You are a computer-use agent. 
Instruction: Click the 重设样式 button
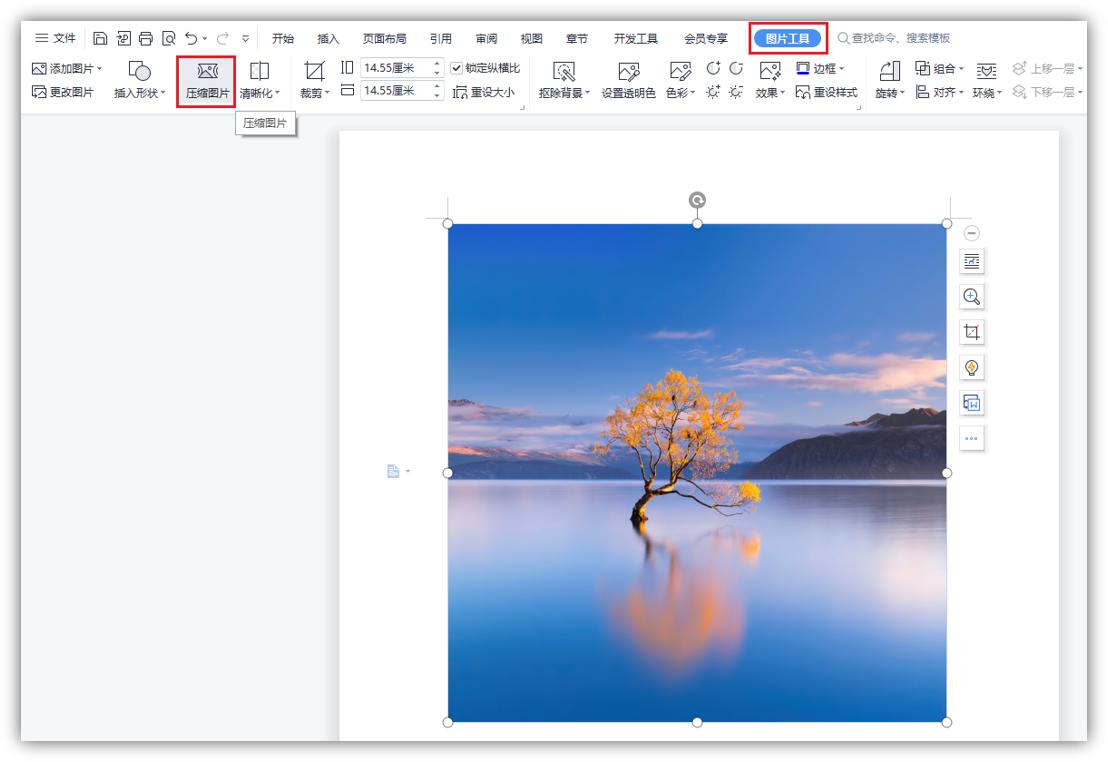tap(826, 92)
